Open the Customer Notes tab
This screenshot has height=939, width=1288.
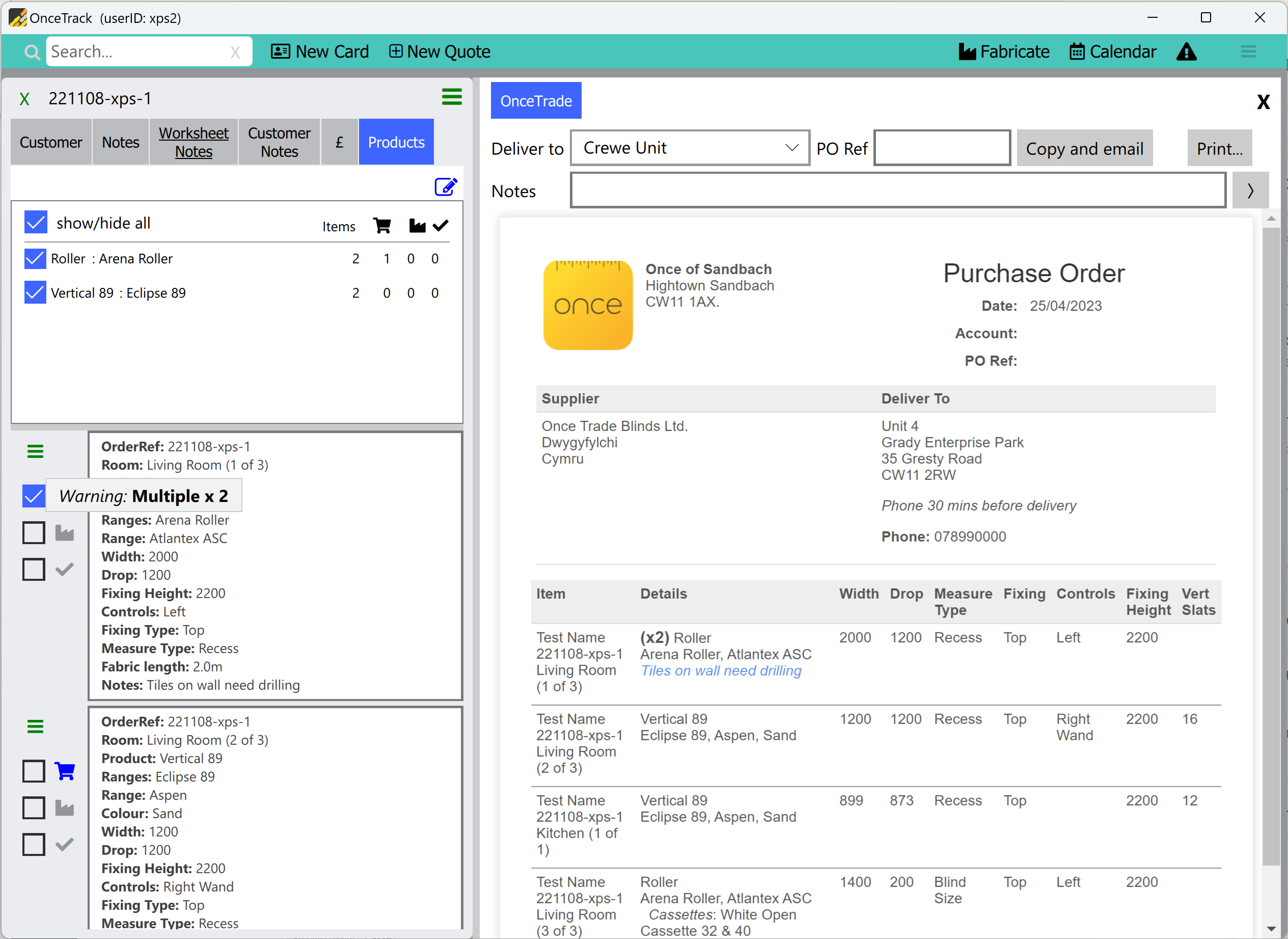pos(279,142)
